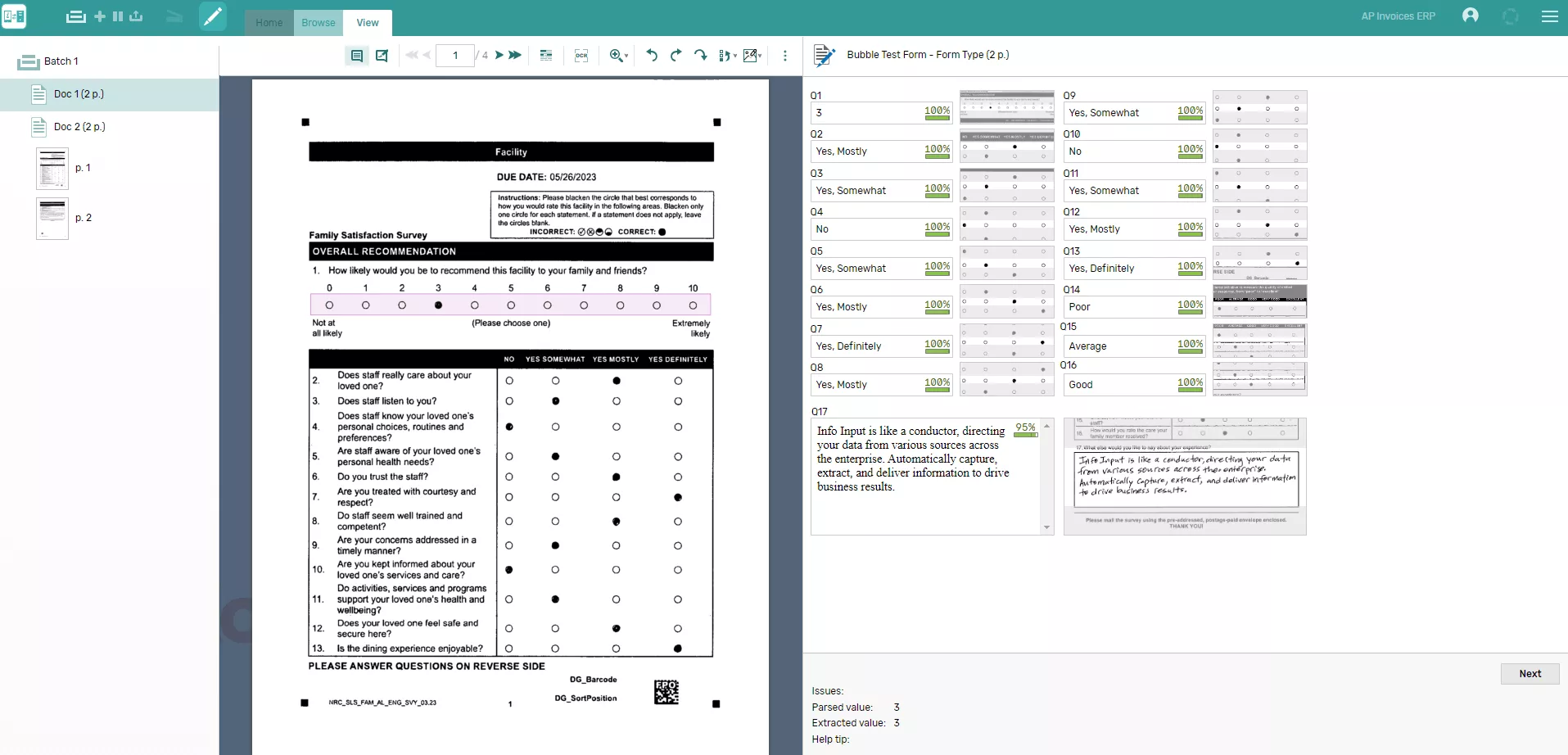The height and width of the screenshot is (755, 1568).
Task: Select Doc 2 (2 p.) in tree
Action: click(79, 127)
